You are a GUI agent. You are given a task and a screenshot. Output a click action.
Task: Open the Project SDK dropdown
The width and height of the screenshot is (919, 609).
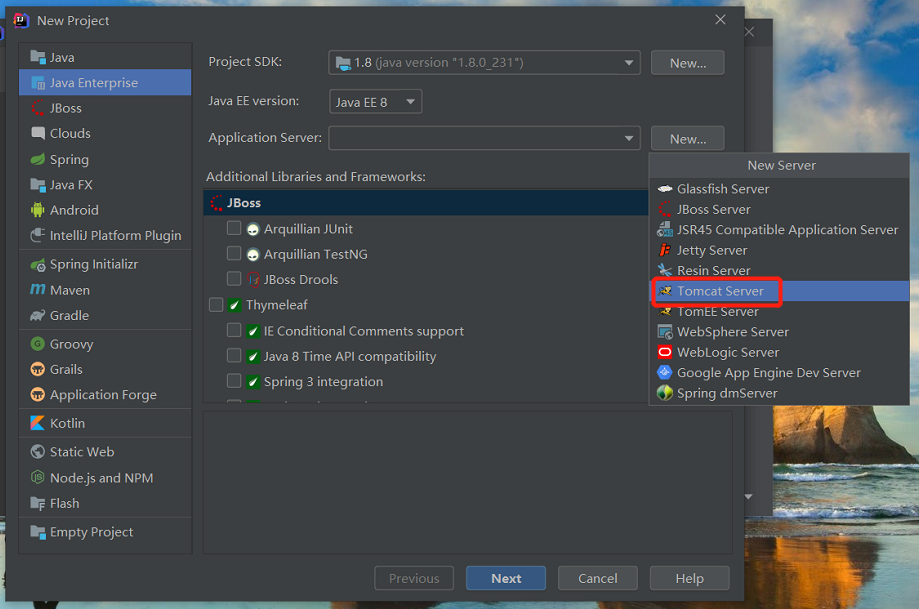point(484,63)
